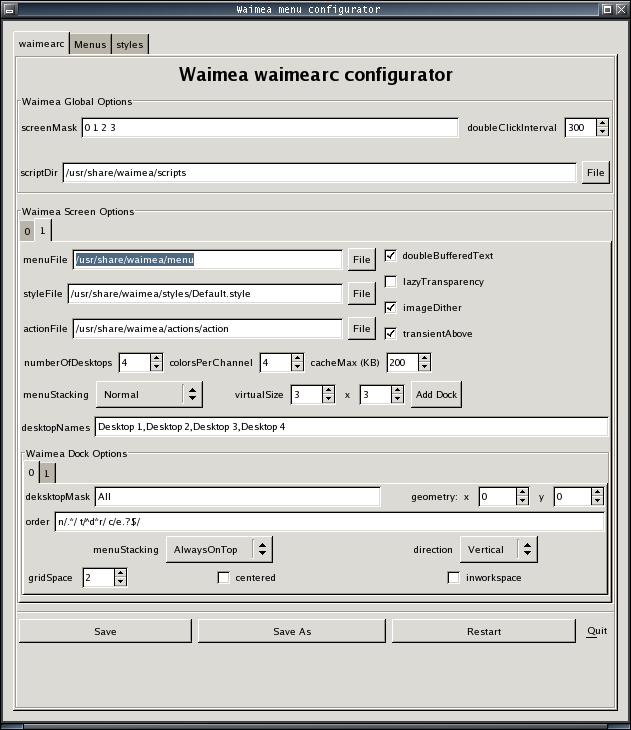Disable the doubleBufferedText checkbox
631x730 pixels.
coord(391,256)
